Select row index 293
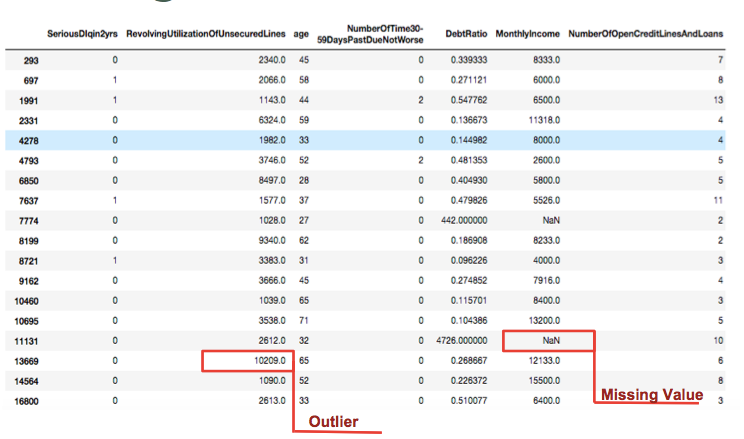The width and height of the screenshot is (744, 439). 31,61
